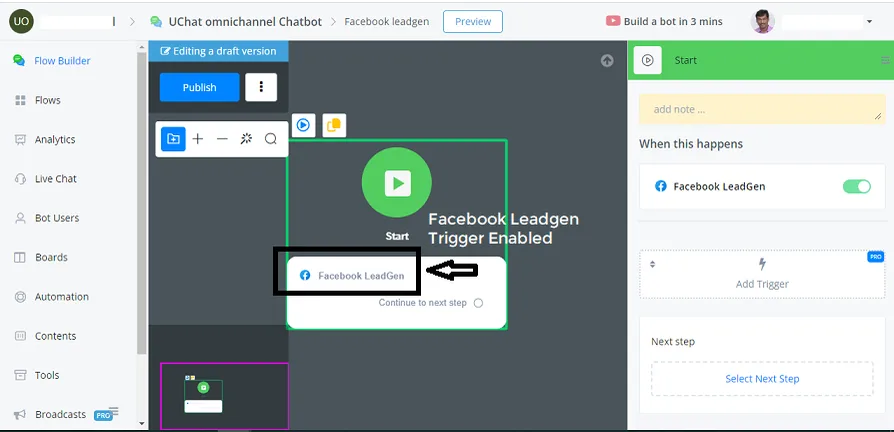Toggle the Facebook LeadGen trigger switch

point(856,186)
